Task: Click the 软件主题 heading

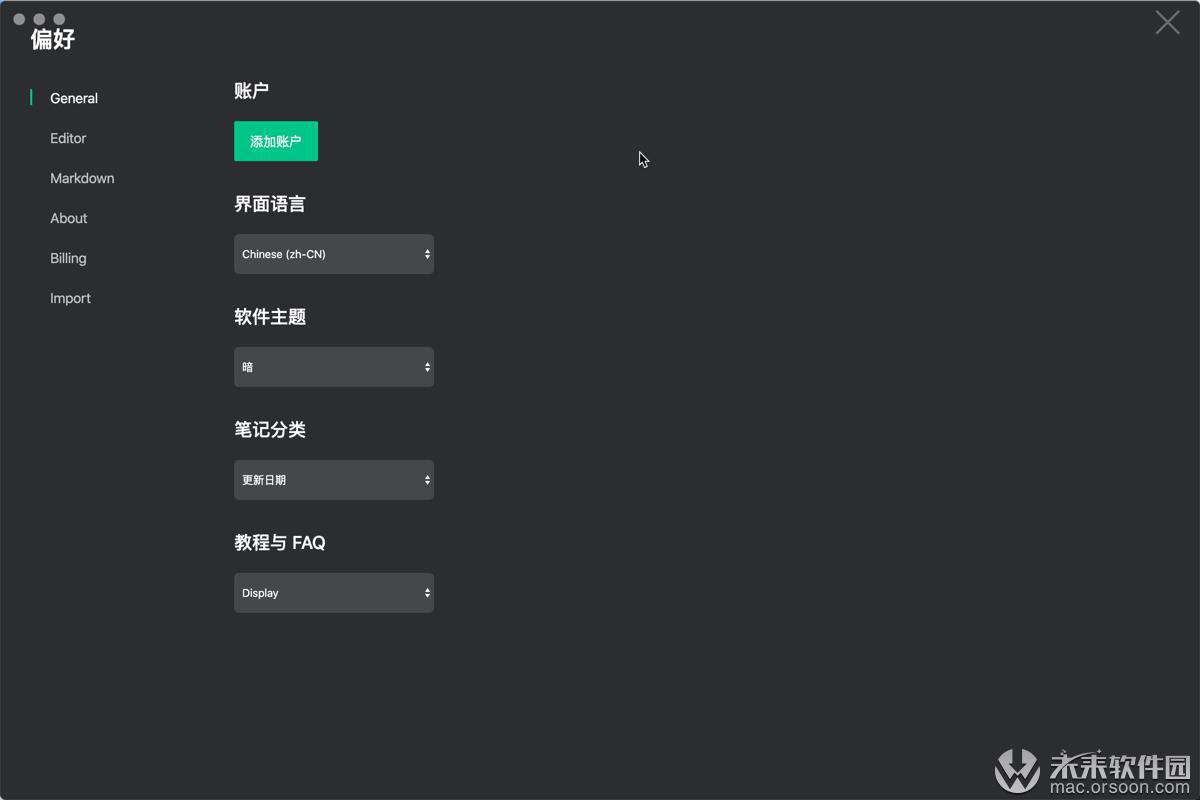Action: click(x=270, y=317)
